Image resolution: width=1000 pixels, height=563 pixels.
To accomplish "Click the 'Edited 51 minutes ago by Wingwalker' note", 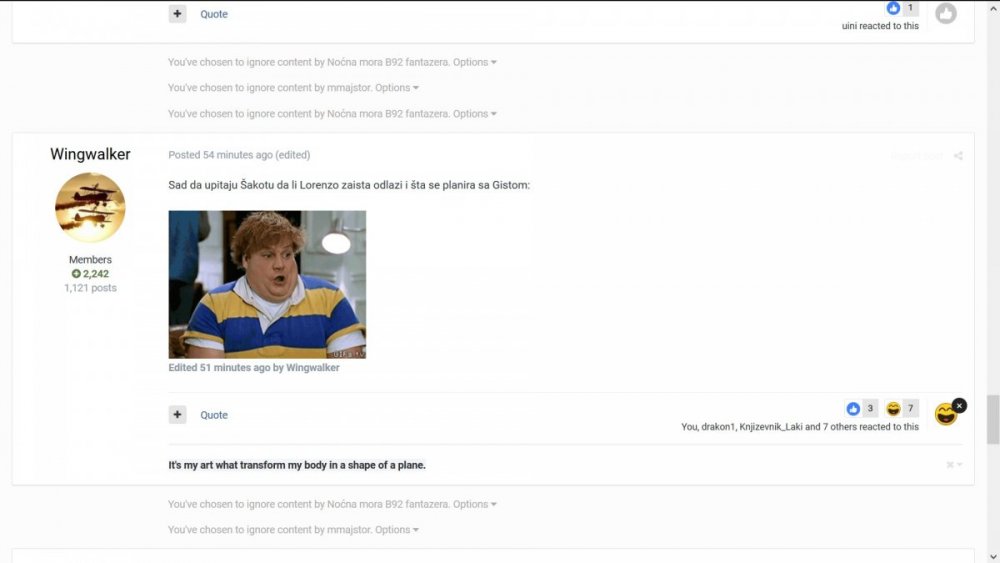I will pos(254,367).
